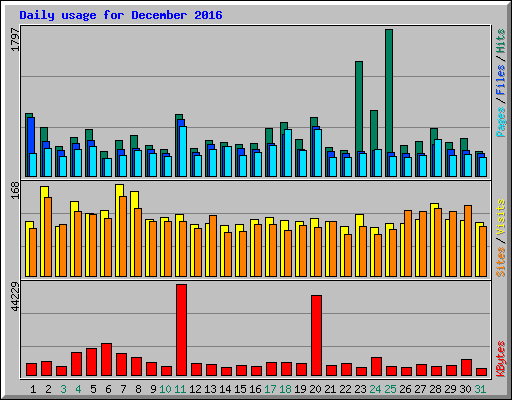Click day label 20 on the x-axis
Screen dimensions: 512x400
315,389
